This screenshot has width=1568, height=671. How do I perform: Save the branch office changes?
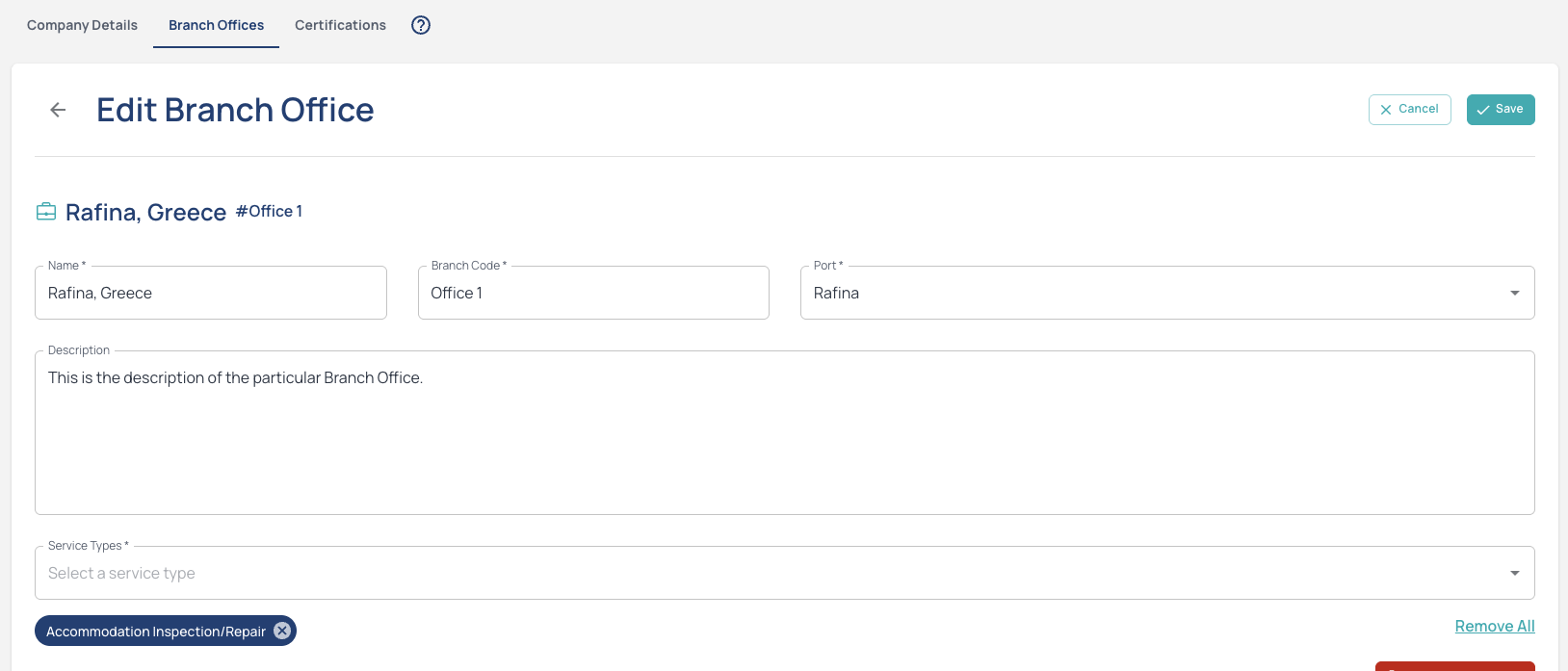[x=1500, y=110]
